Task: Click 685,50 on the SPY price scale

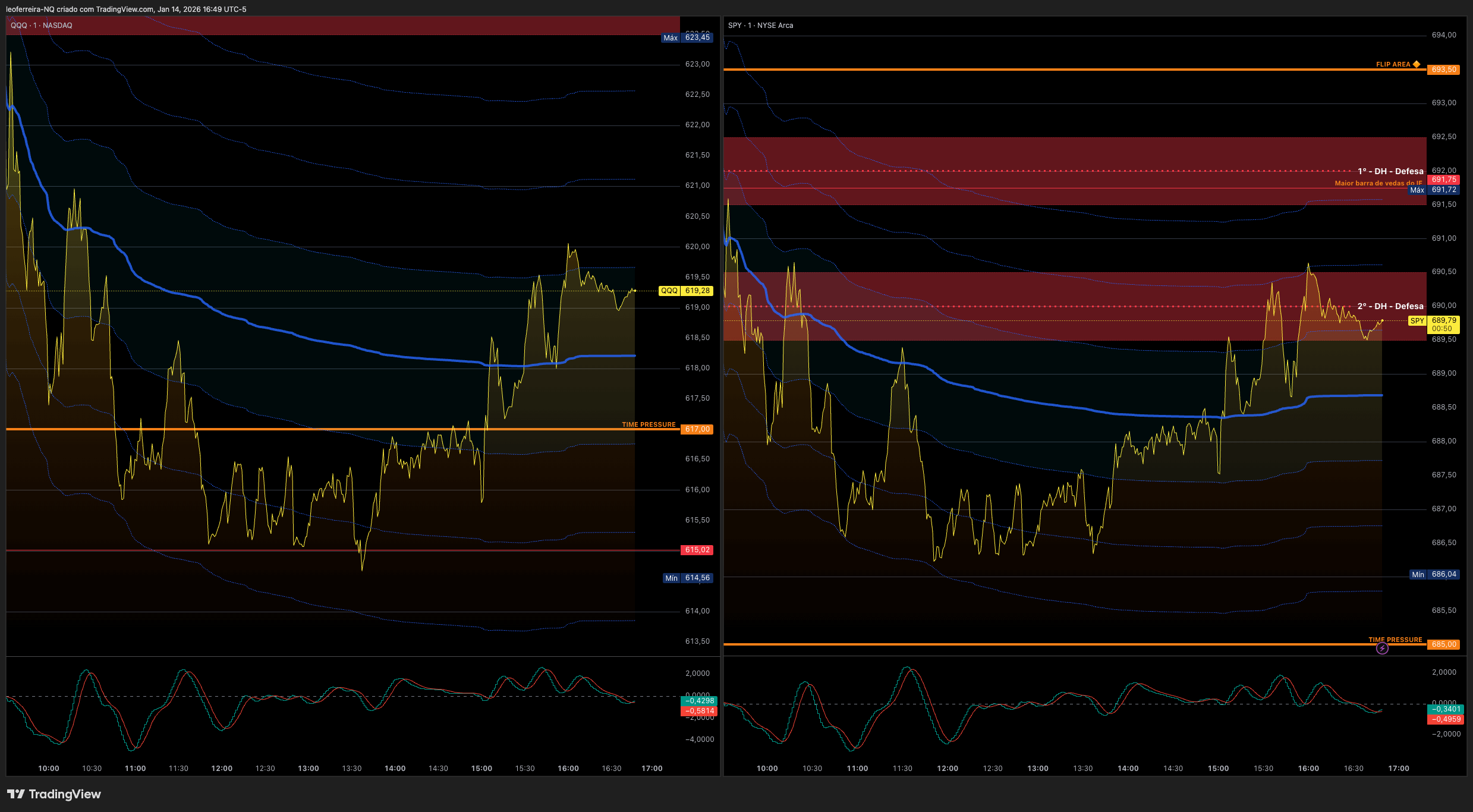Action: click(x=1444, y=610)
